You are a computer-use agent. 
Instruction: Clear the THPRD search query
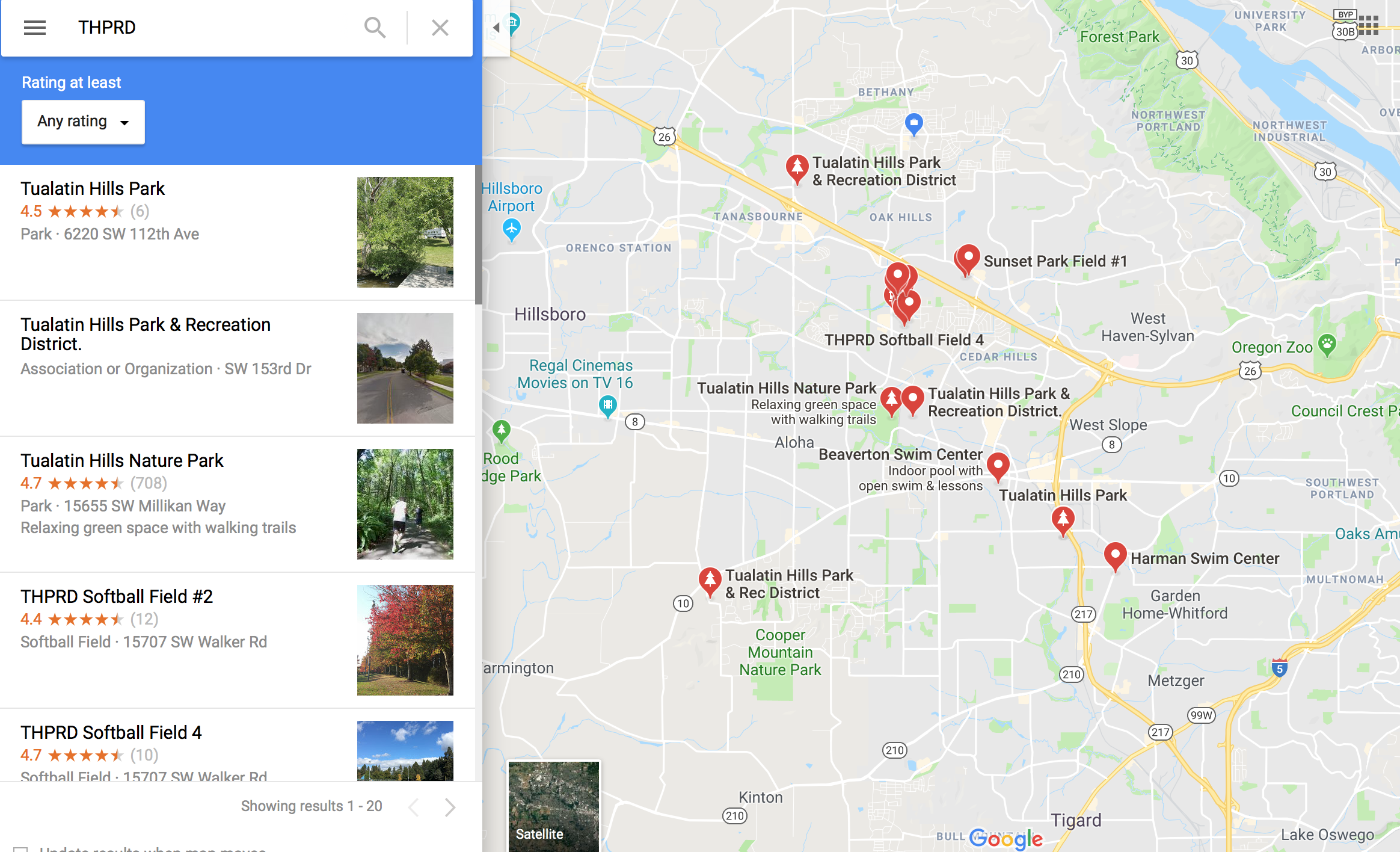click(x=440, y=28)
